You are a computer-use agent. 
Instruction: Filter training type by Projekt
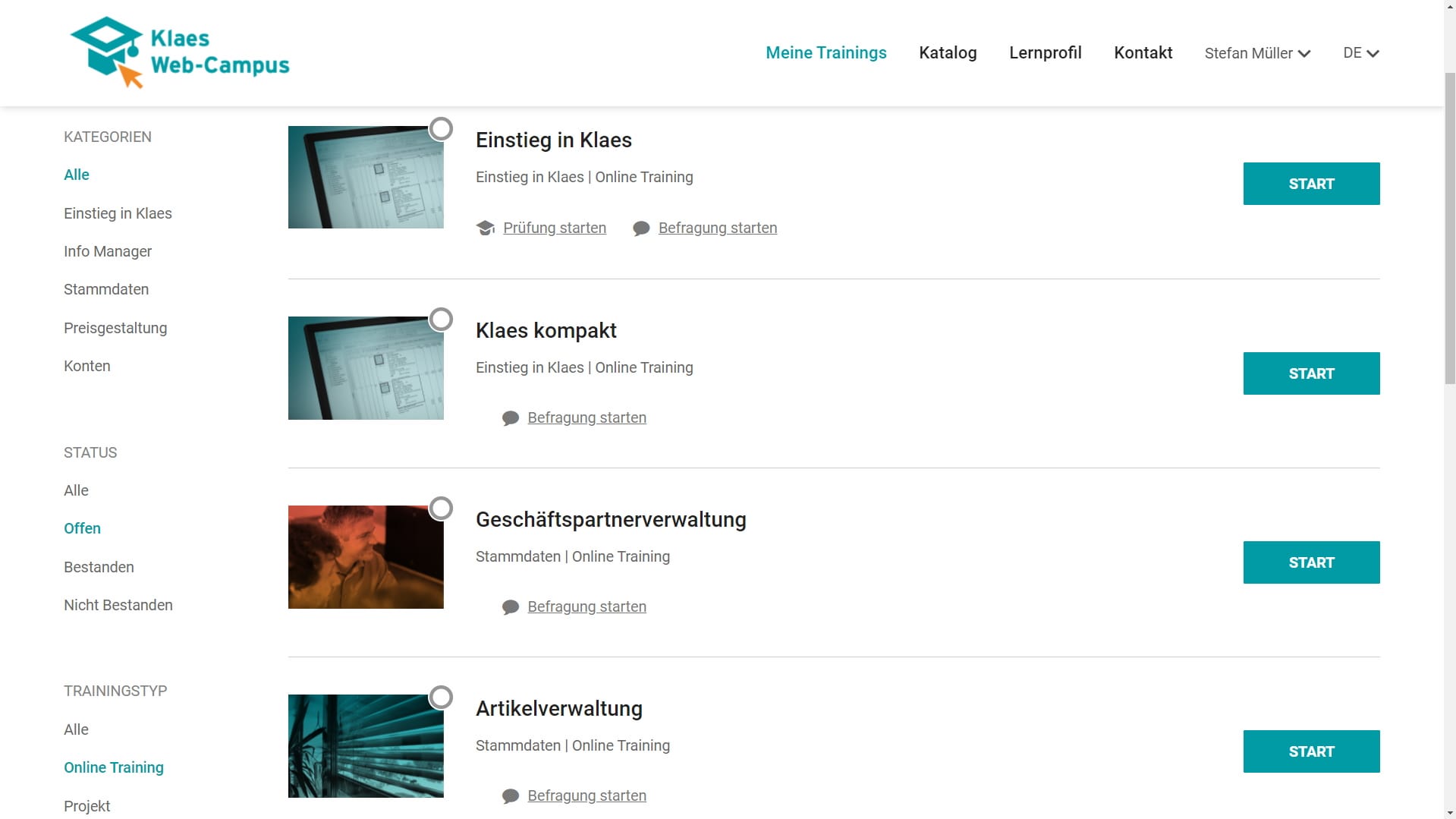pyautogui.click(x=87, y=806)
